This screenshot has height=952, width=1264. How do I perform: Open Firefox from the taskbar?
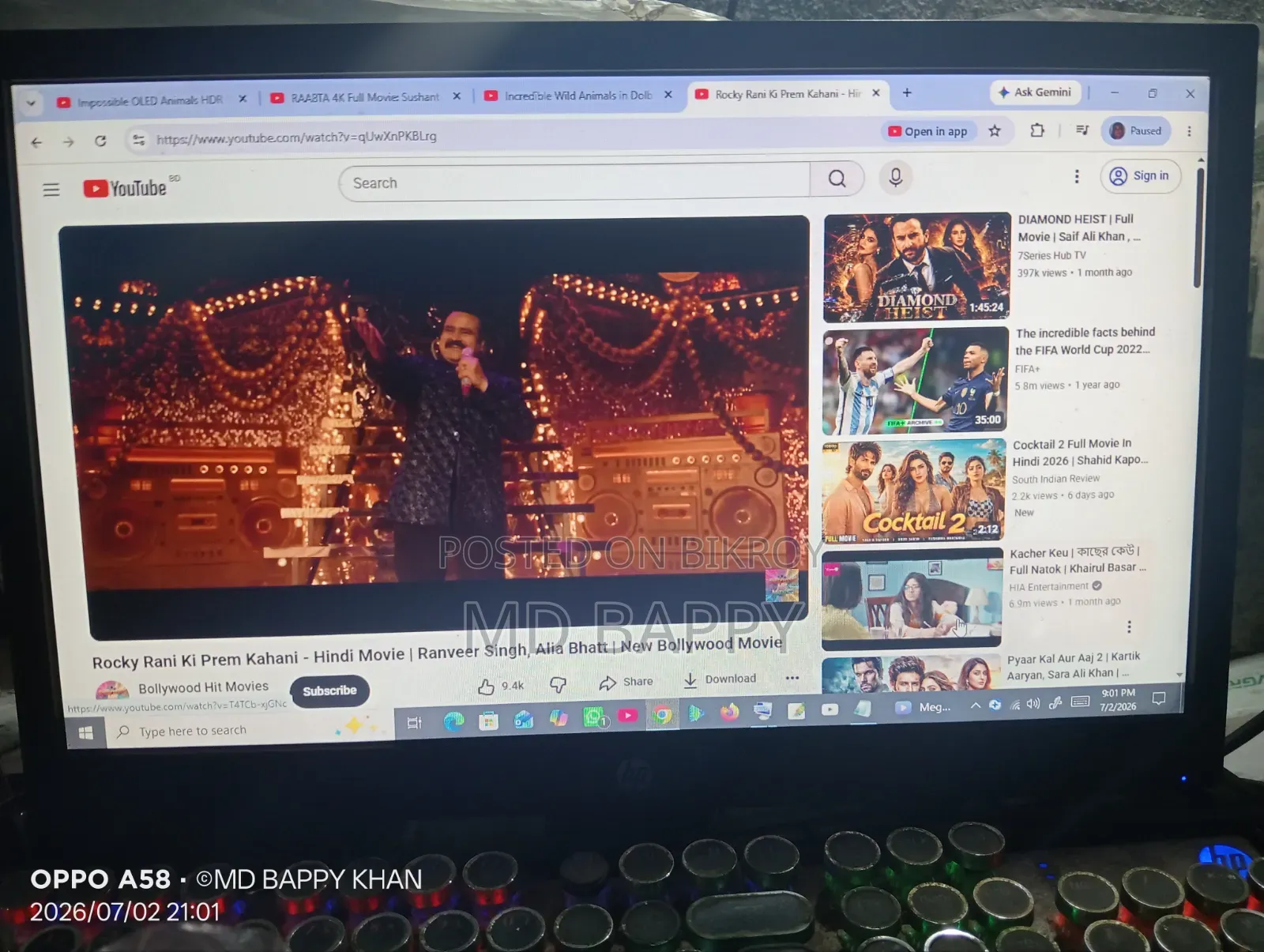(728, 713)
